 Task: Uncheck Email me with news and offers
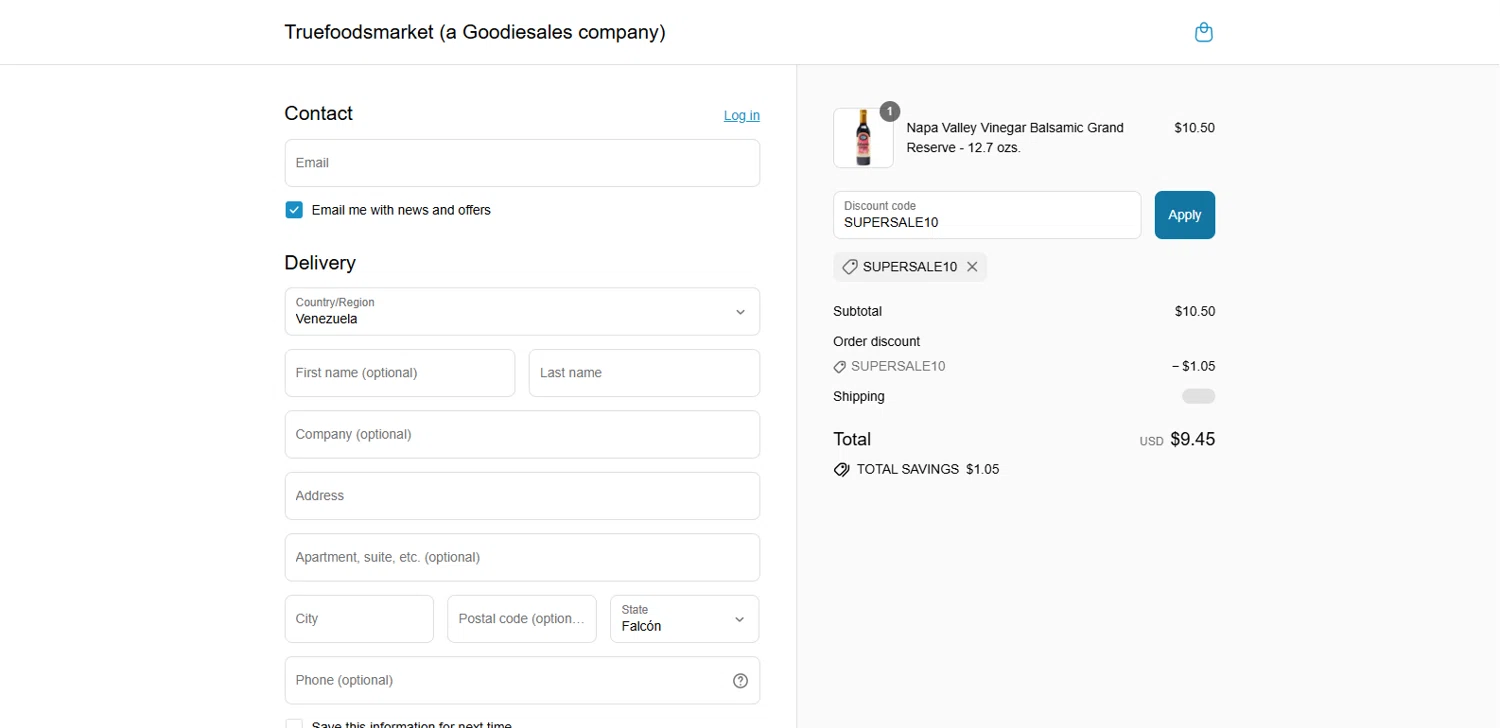click(294, 210)
